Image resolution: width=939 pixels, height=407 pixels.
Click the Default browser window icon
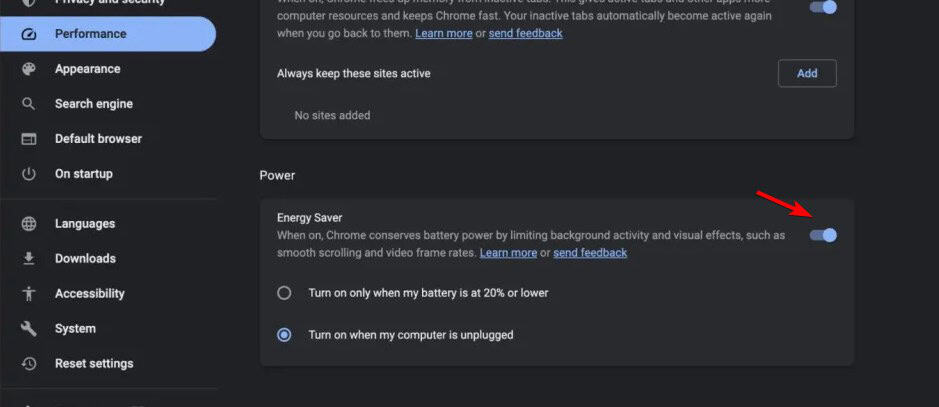click(x=29, y=139)
